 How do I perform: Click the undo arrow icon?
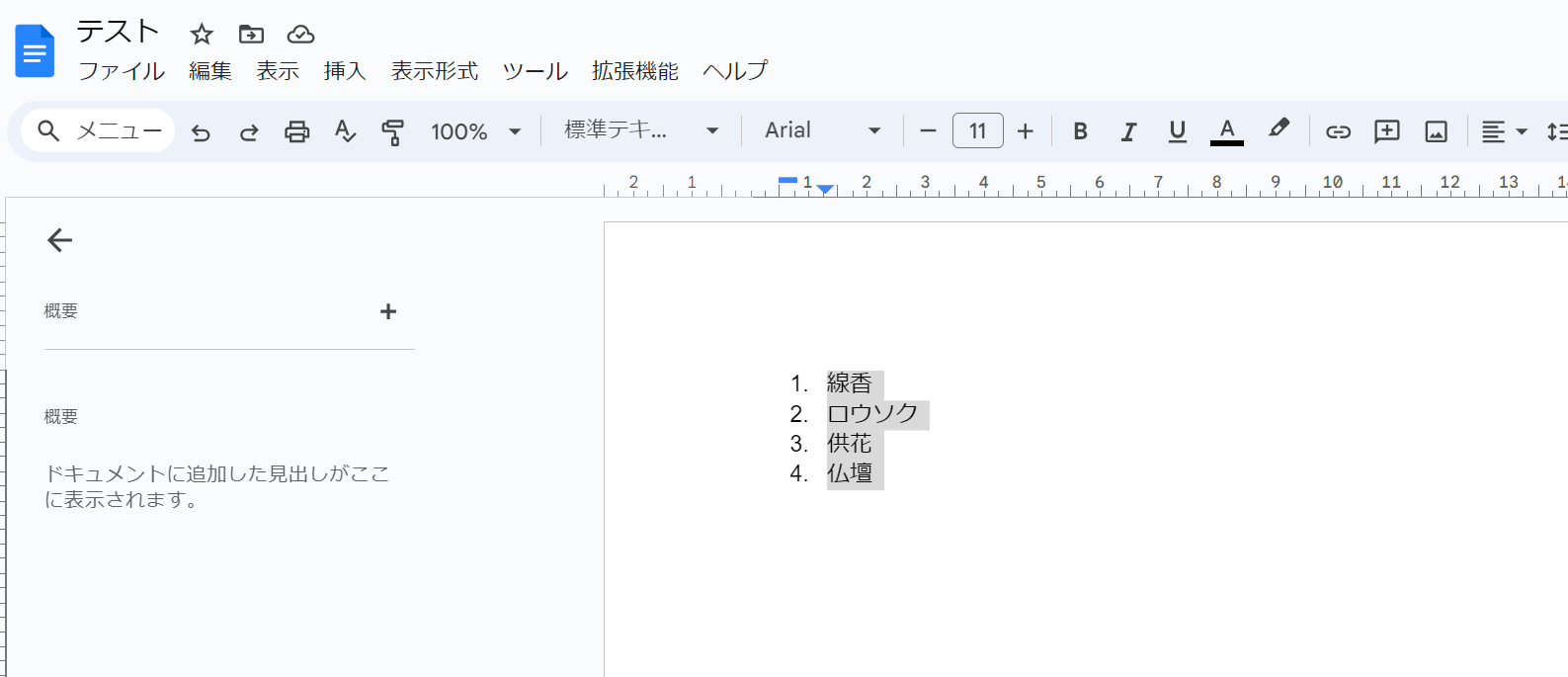pos(201,131)
